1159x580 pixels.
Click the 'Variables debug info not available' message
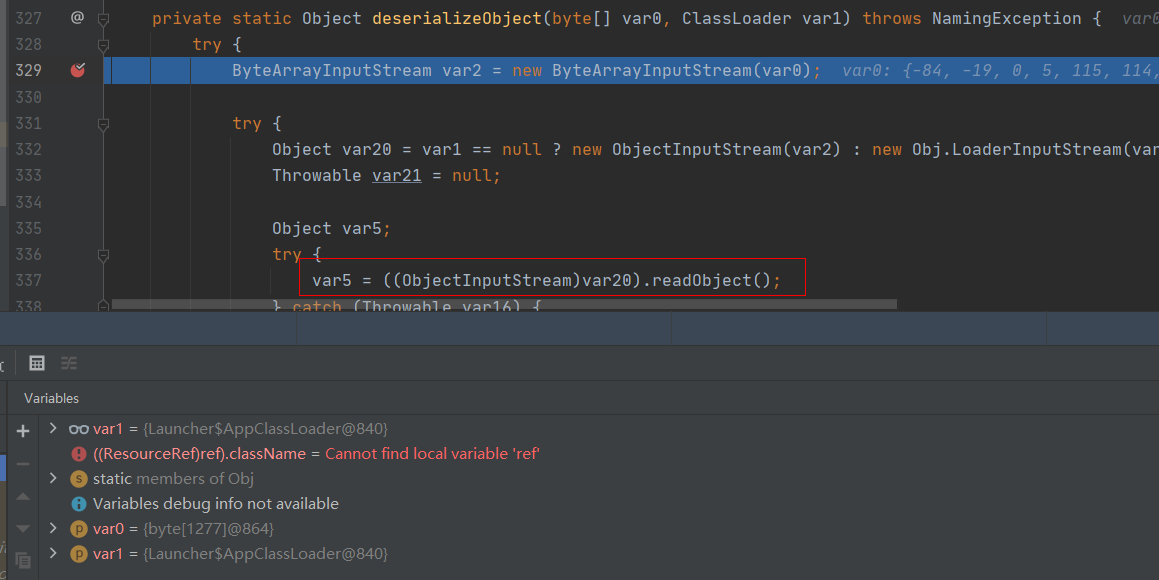[x=215, y=504]
